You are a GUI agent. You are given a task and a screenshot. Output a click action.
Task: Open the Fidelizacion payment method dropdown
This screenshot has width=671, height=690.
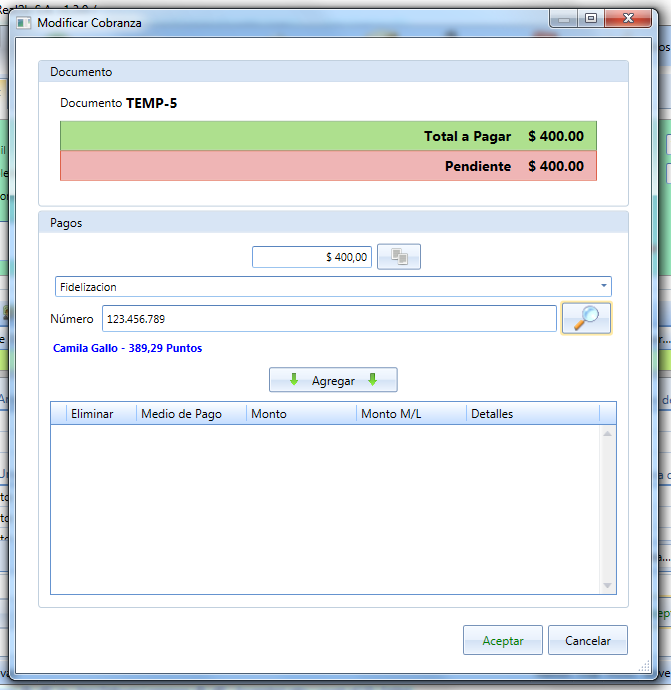[333, 286]
